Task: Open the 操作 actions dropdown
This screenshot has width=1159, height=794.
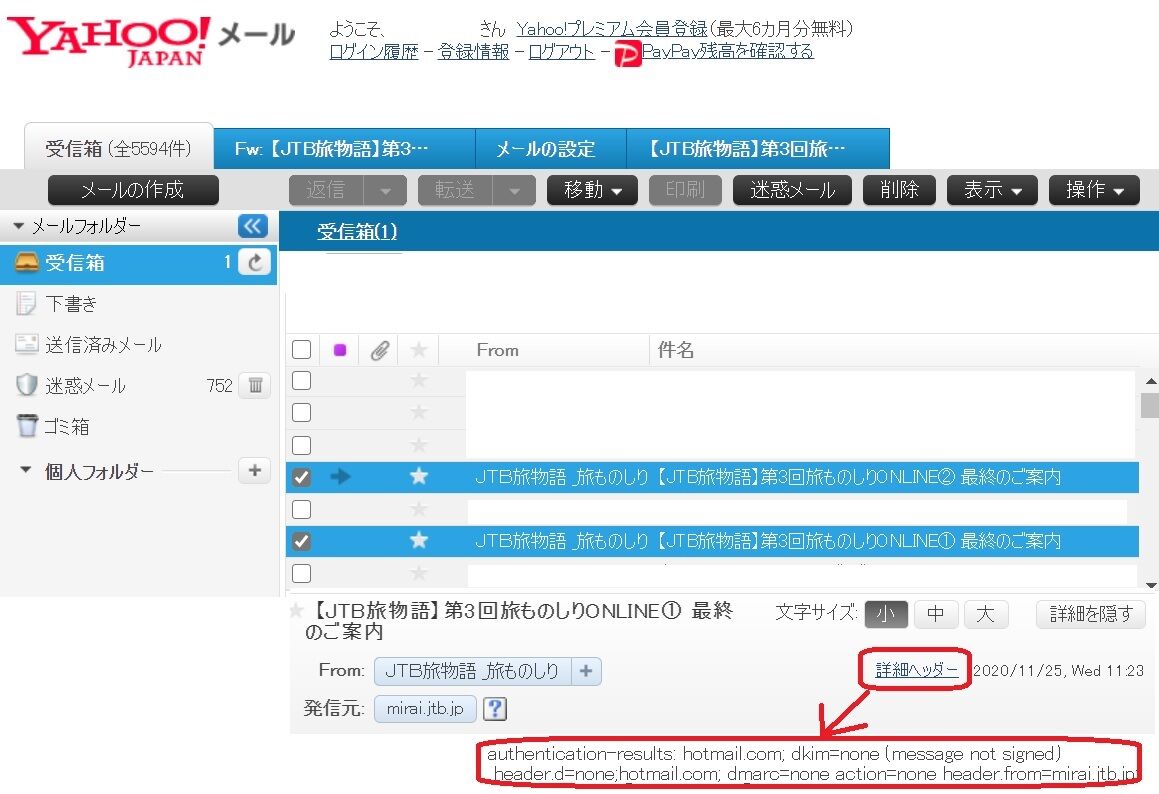Action: click(1094, 190)
